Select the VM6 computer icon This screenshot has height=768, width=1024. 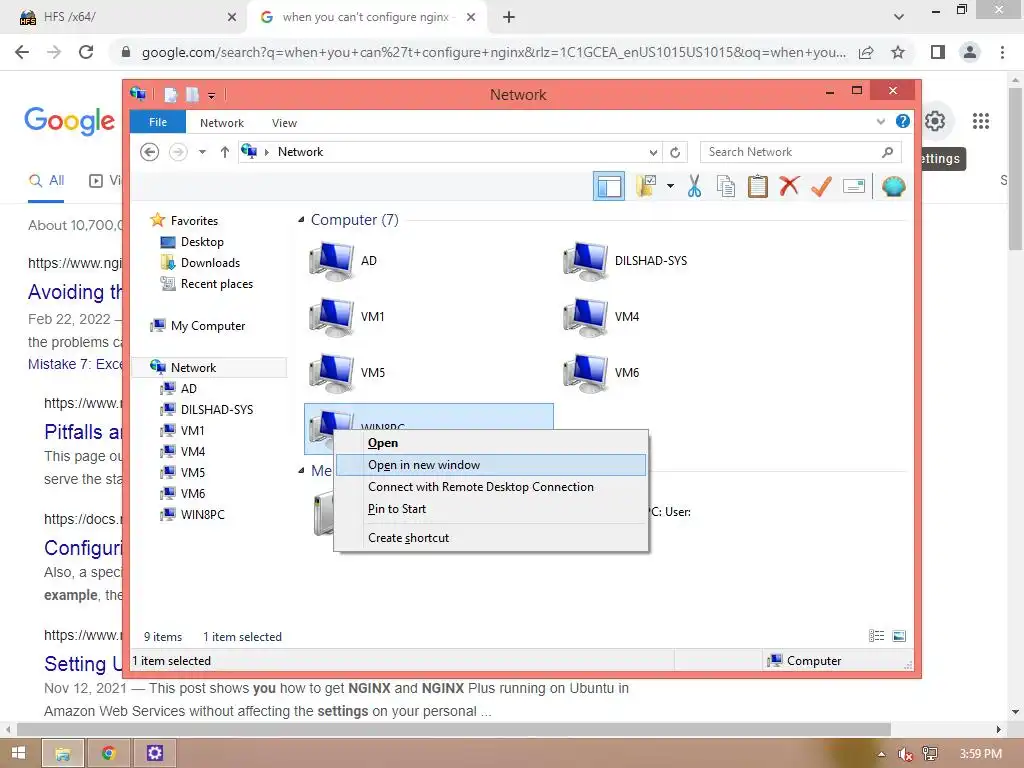click(x=586, y=373)
